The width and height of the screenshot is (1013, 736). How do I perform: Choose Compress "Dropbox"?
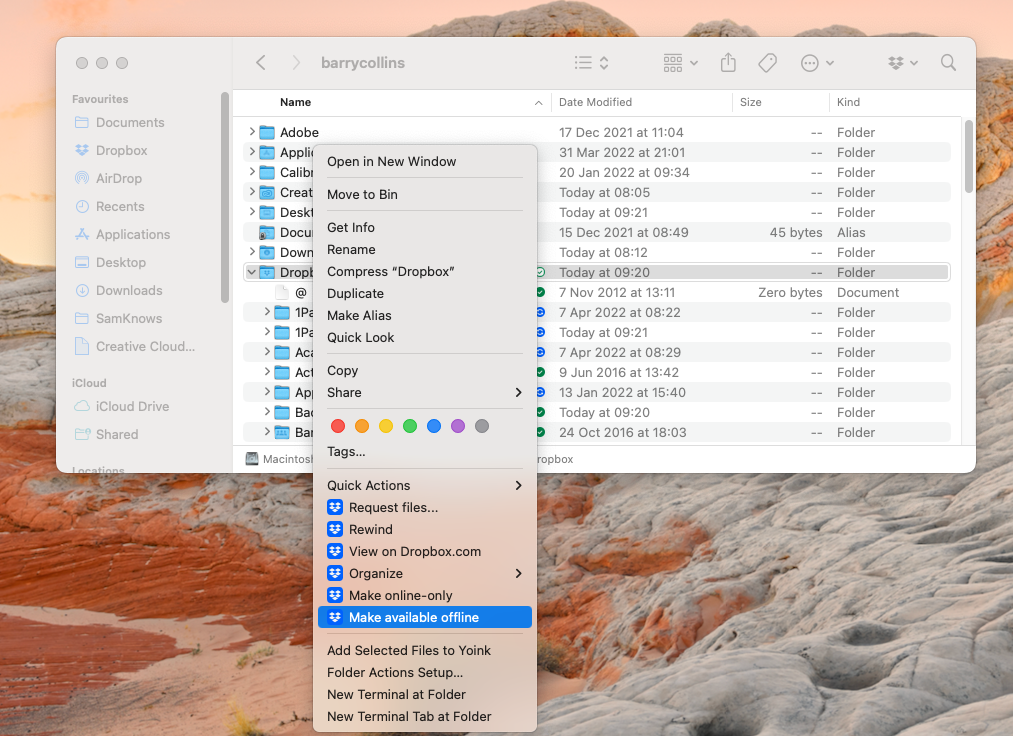click(x=424, y=271)
